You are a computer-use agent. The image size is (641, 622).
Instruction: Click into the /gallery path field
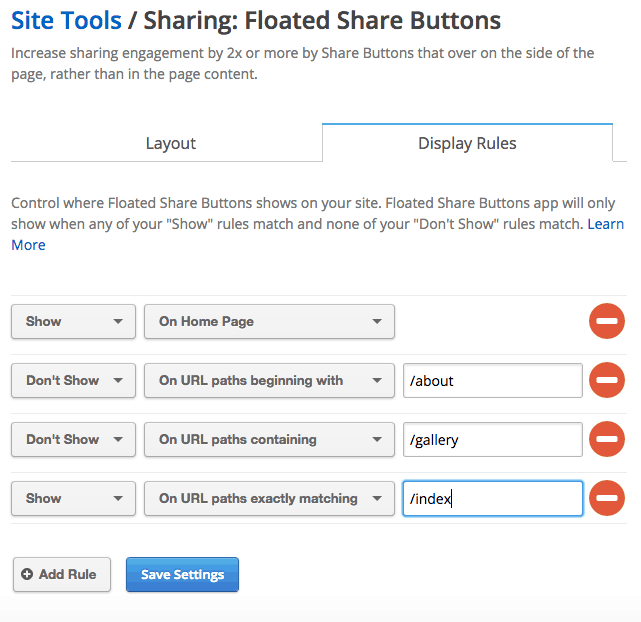point(493,439)
